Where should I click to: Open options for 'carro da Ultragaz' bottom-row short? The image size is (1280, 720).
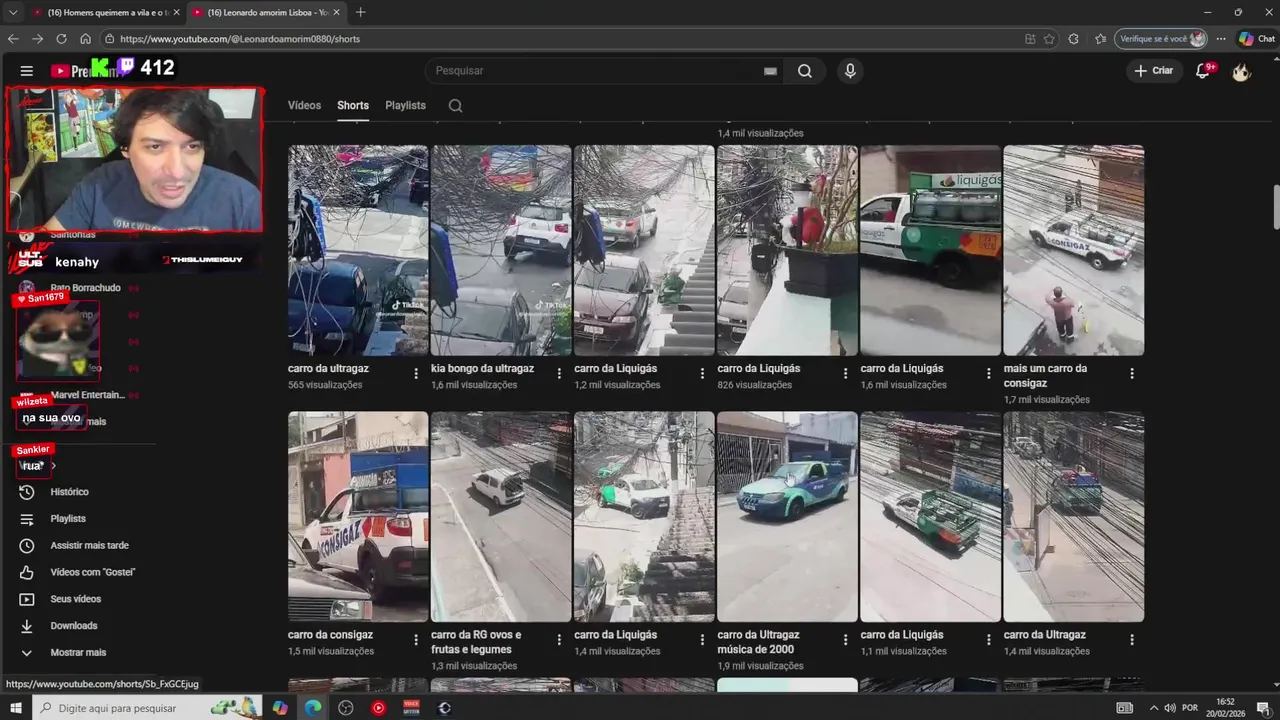pos(1132,639)
